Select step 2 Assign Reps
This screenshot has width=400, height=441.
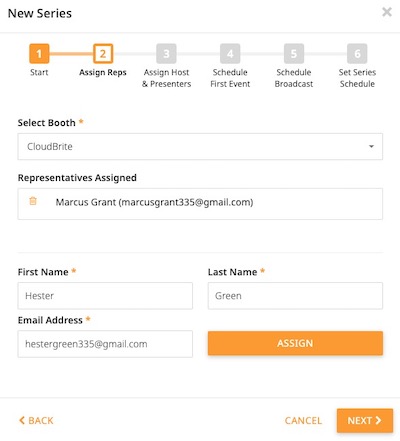pos(103,53)
